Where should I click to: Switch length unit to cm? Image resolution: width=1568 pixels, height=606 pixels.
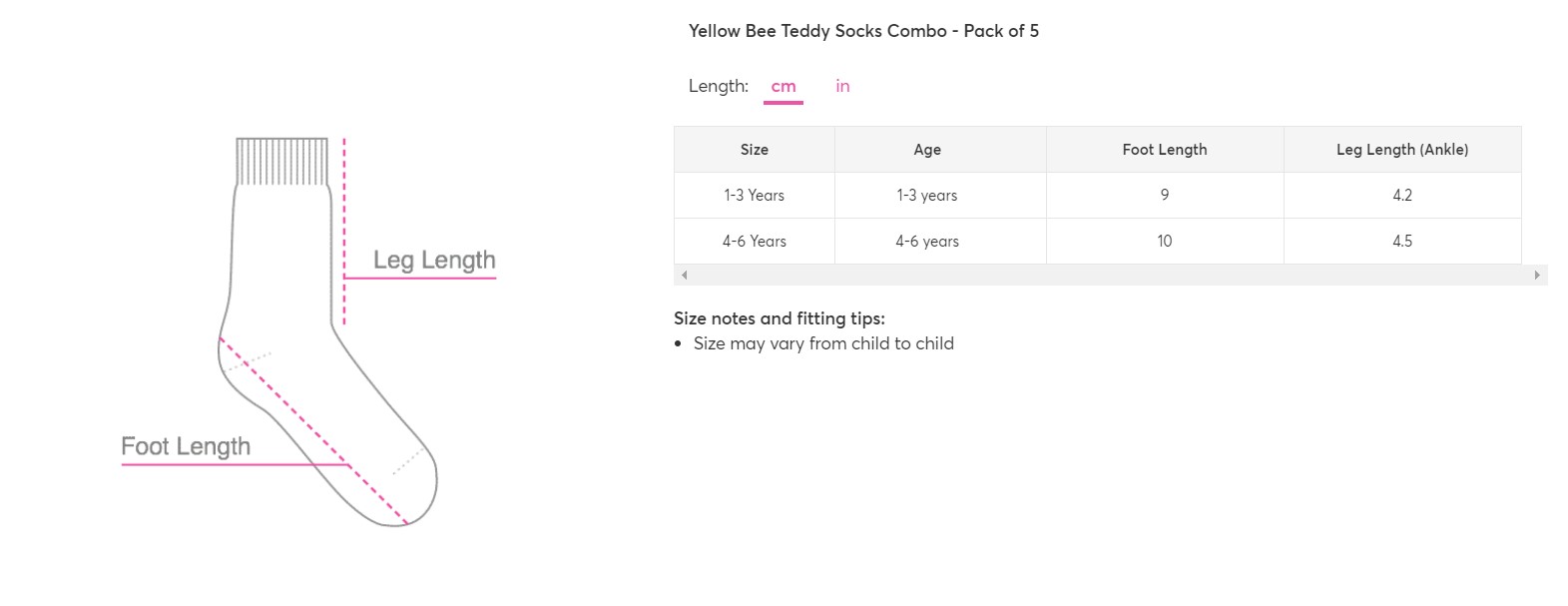(784, 87)
